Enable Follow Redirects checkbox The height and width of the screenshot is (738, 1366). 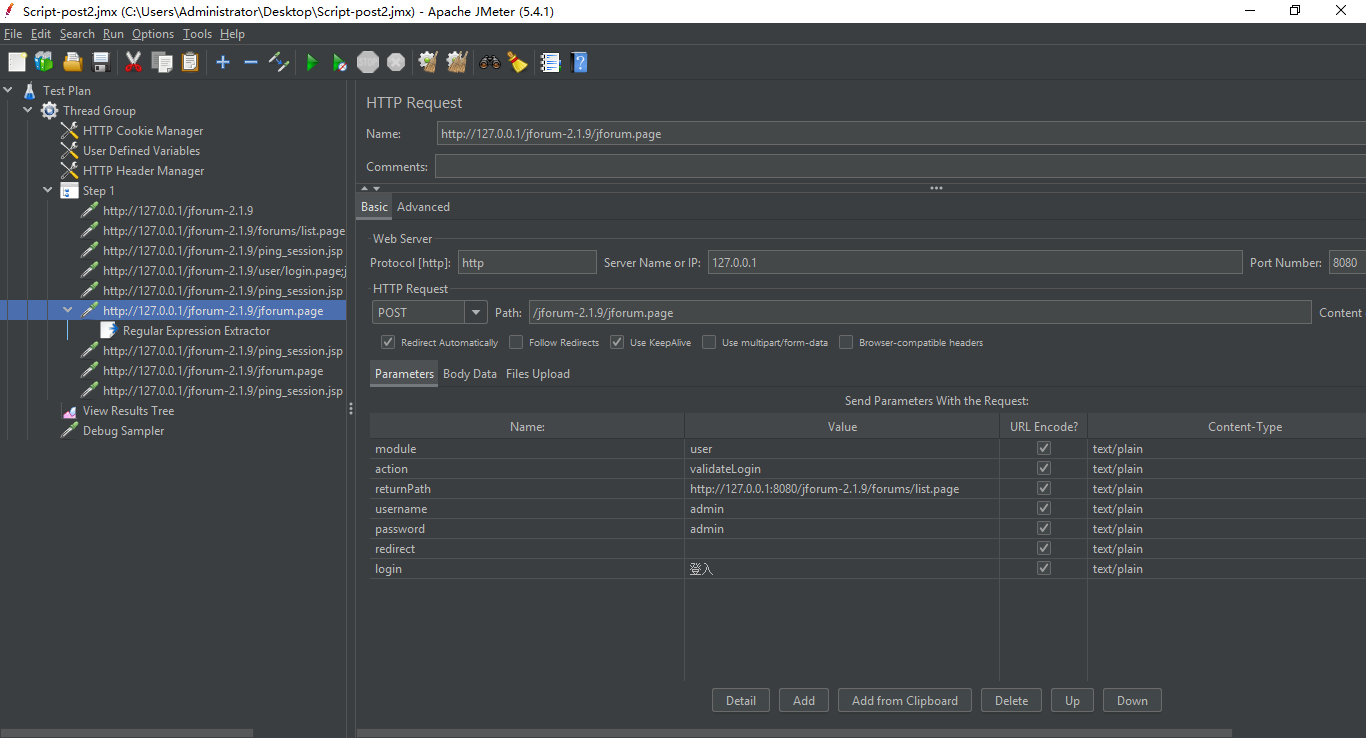point(516,342)
